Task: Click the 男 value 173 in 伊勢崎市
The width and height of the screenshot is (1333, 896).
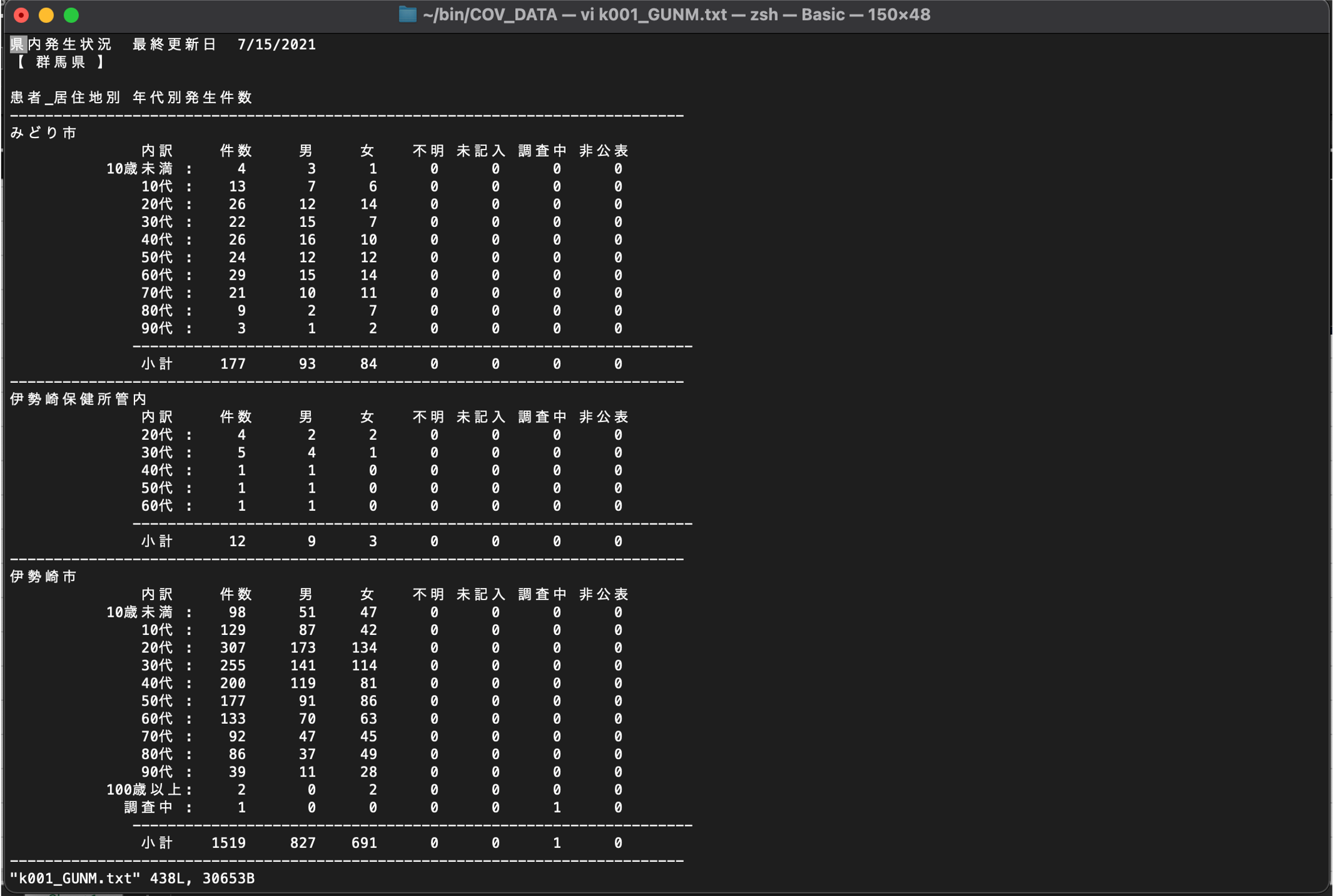Action: pos(303,648)
